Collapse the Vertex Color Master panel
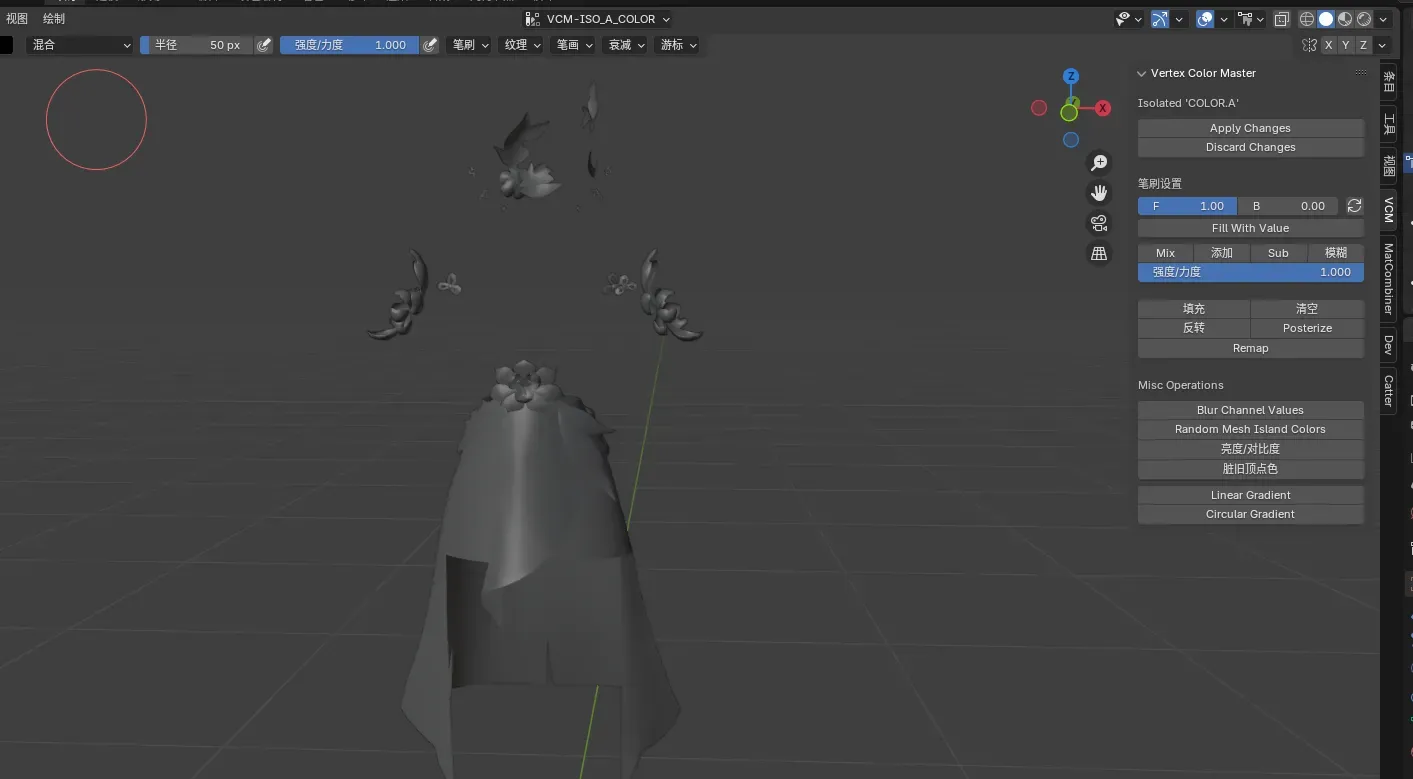The image size is (1413, 779). pyautogui.click(x=1141, y=73)
